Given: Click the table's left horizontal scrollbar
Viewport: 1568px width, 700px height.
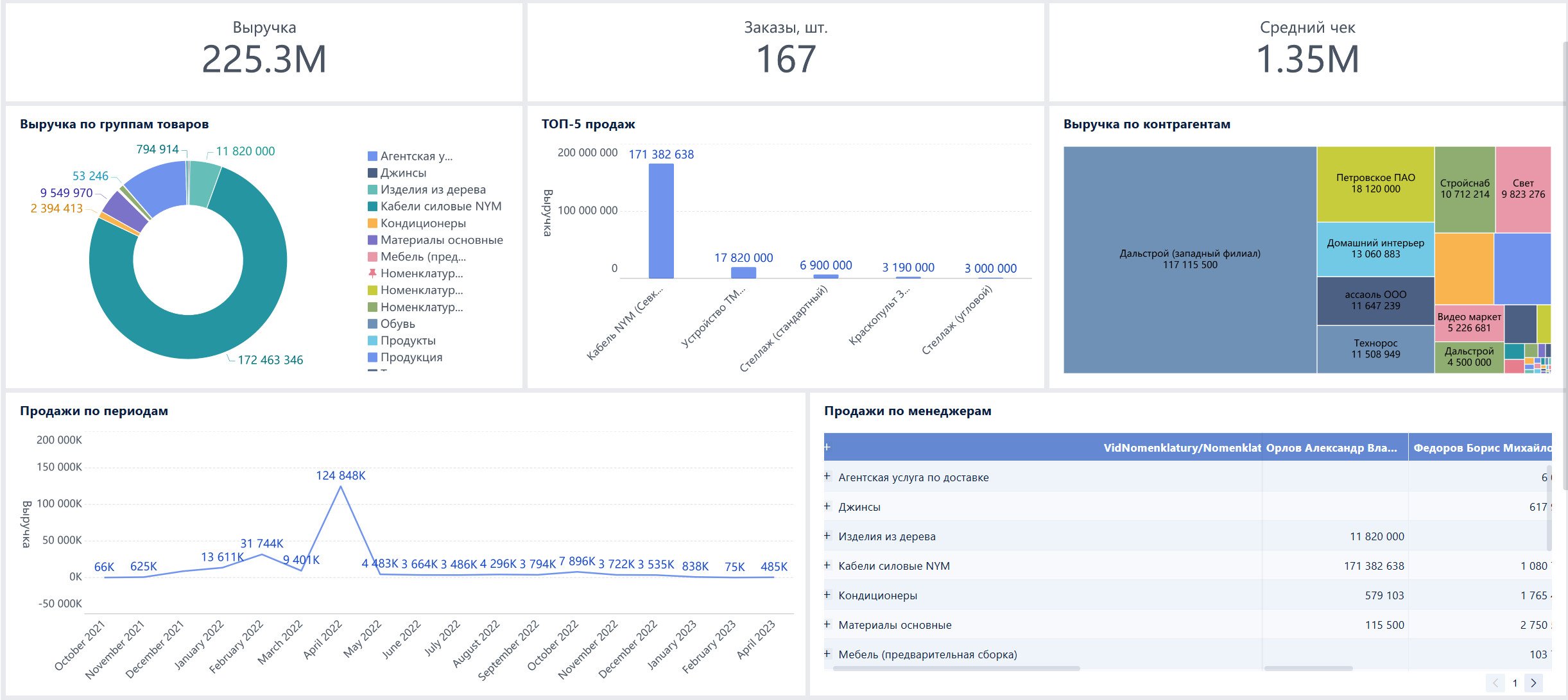Looking at the screenshot, I should pyautogui.click(x=956, y=669).
